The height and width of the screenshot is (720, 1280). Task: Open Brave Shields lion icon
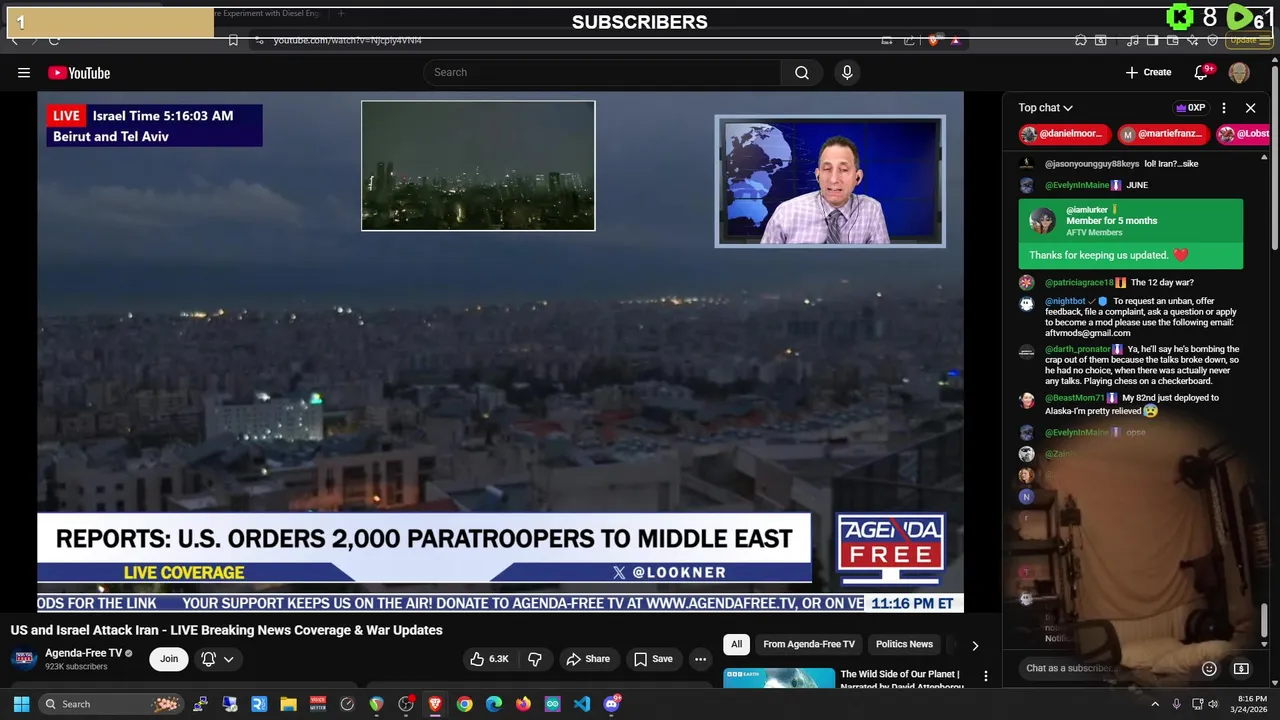coord(933,40)
